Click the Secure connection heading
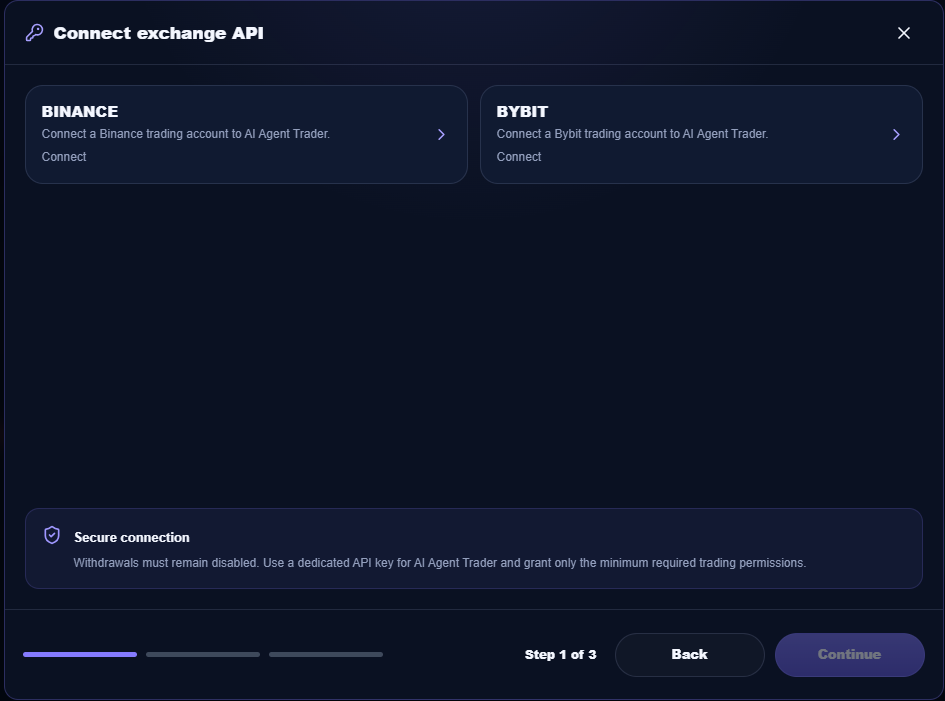The width and height of the screenshot is (945, 701). pos(131,537)
